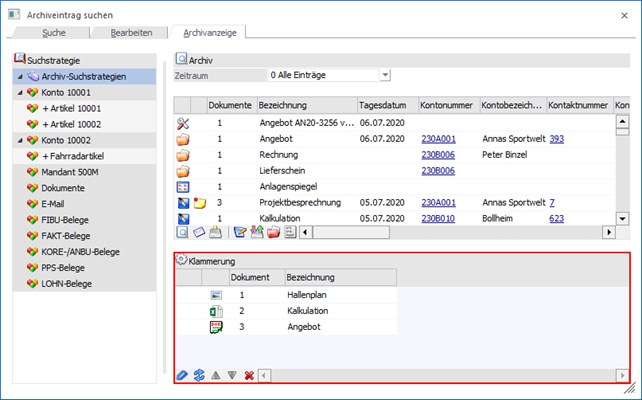Image resolution: width=642 pixels, height=400 pixels.
Task: Click the magnifier preview icon in archive toolbar
Action: click(182, 232)
